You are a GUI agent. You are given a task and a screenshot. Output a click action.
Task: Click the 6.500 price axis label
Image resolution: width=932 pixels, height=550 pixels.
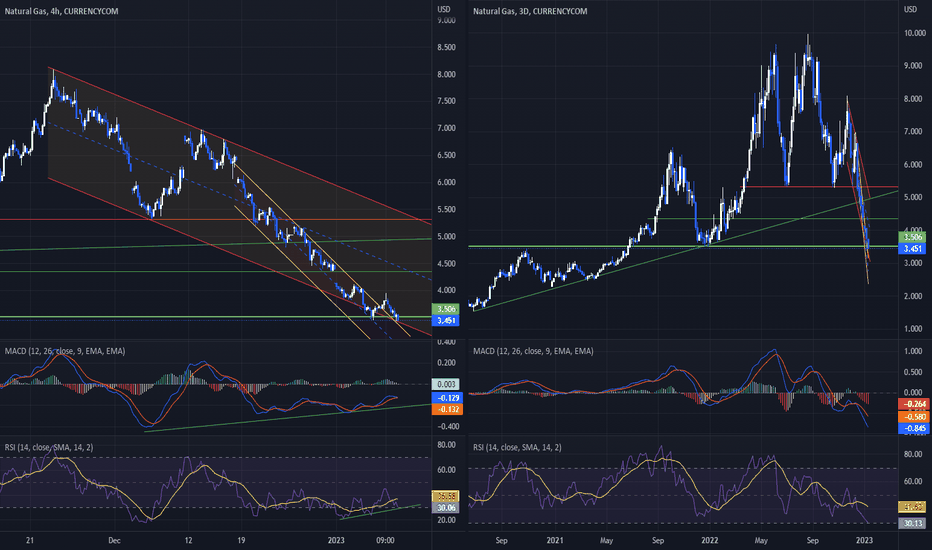pyautogui.click(x=446, y=155)
